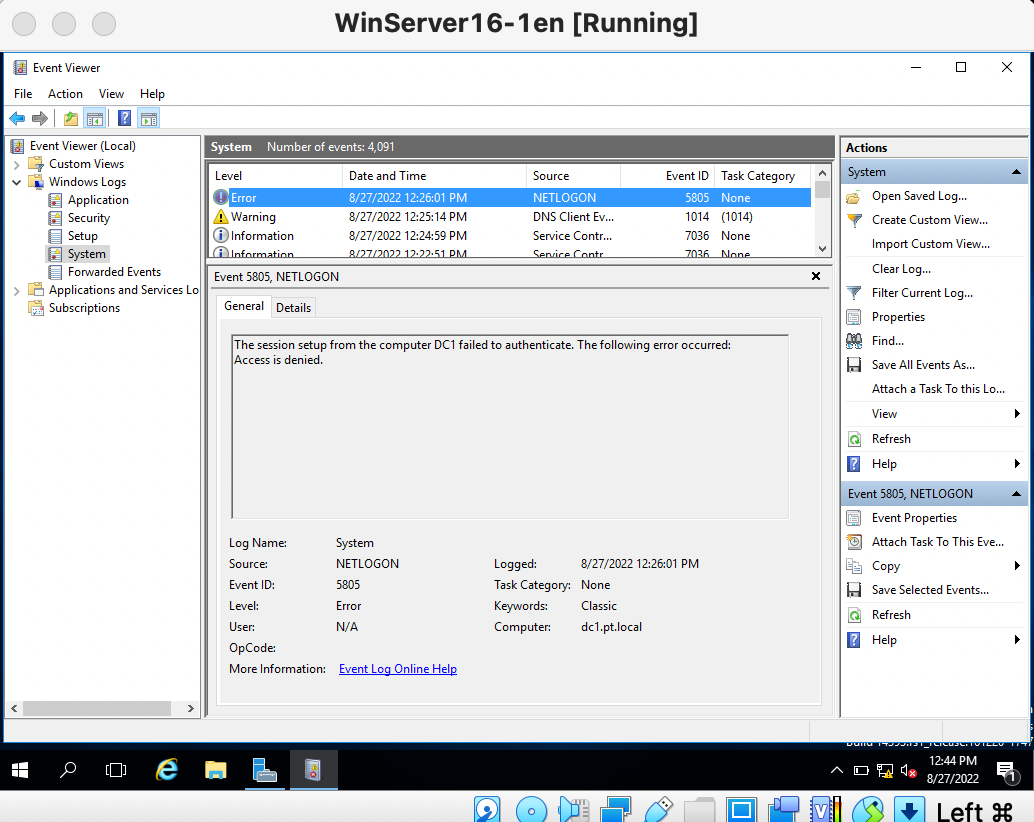Sort events by Event ID column header
Image resolution: width=1034 pixels, height=822 pixels.
coord(667,176)
